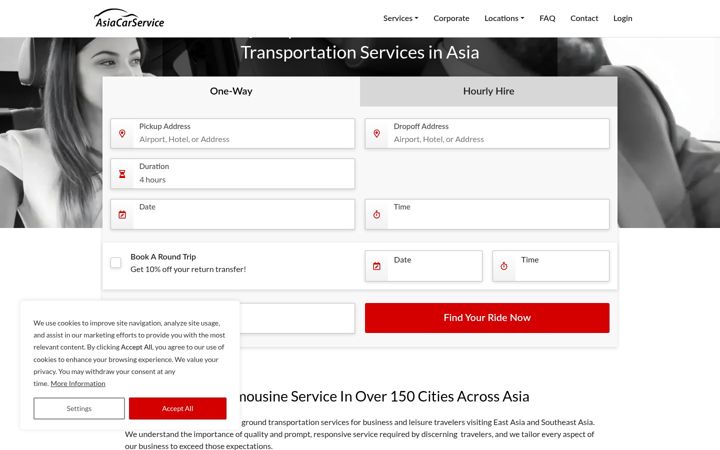Screen dimensions: 720x450
Task: Follow the More Information cookie link
Action: (78, 383)
